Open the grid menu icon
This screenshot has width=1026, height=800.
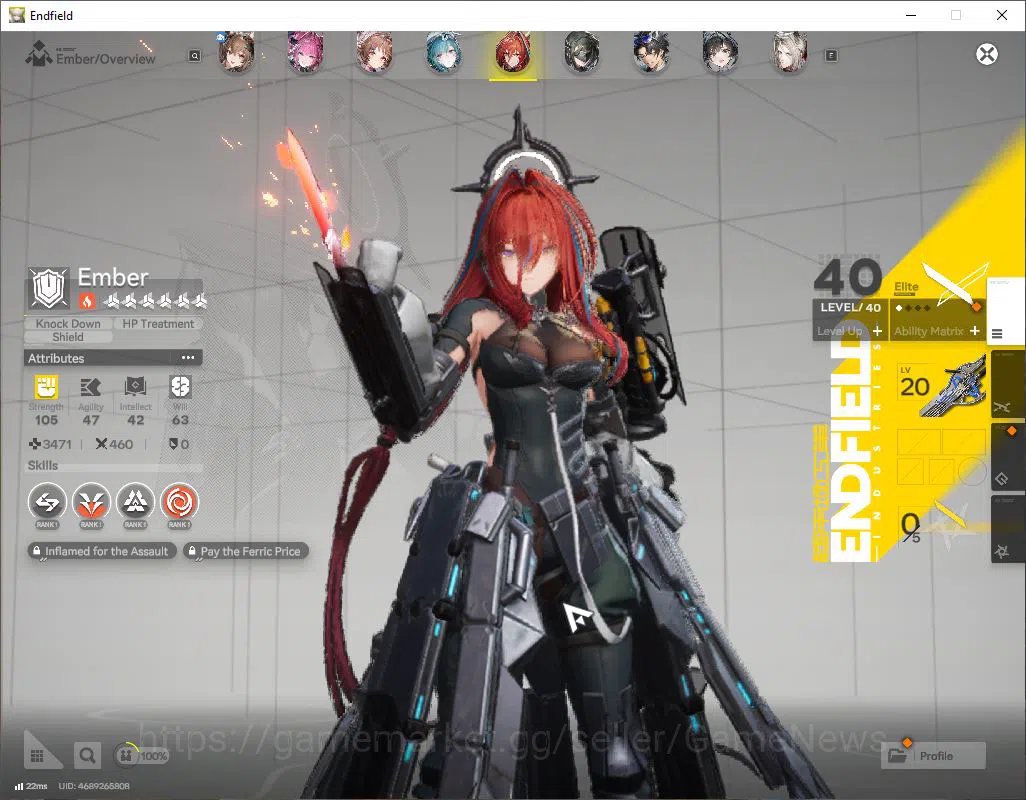coord(37,756)
